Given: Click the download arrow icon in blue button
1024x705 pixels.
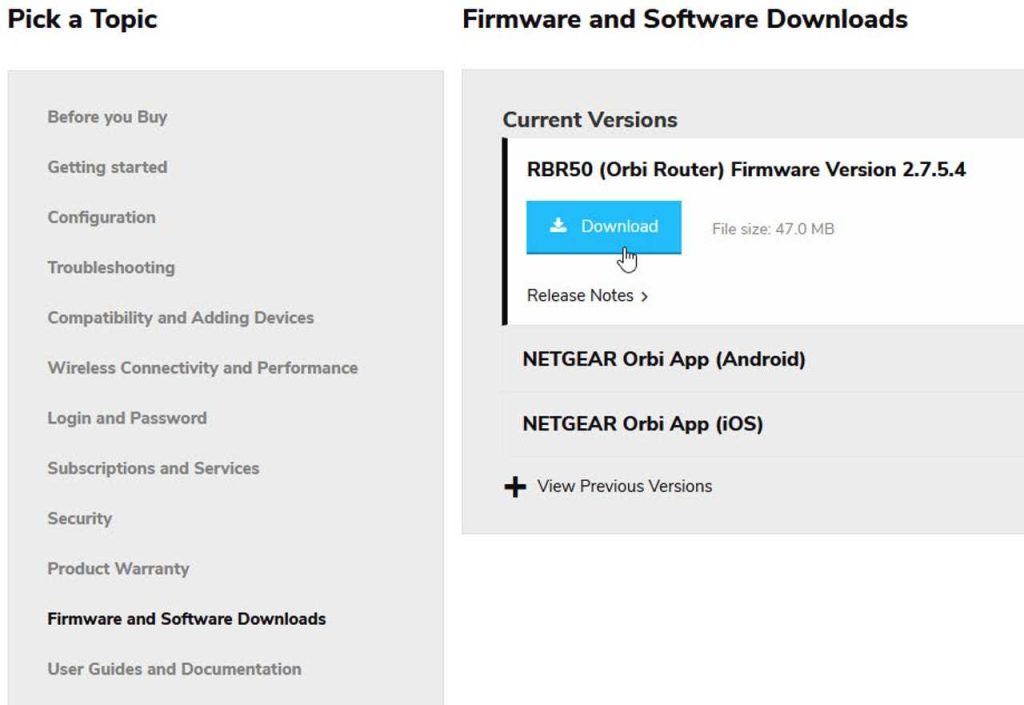Looking at the screenshot, I should click(x=558, y=226).
